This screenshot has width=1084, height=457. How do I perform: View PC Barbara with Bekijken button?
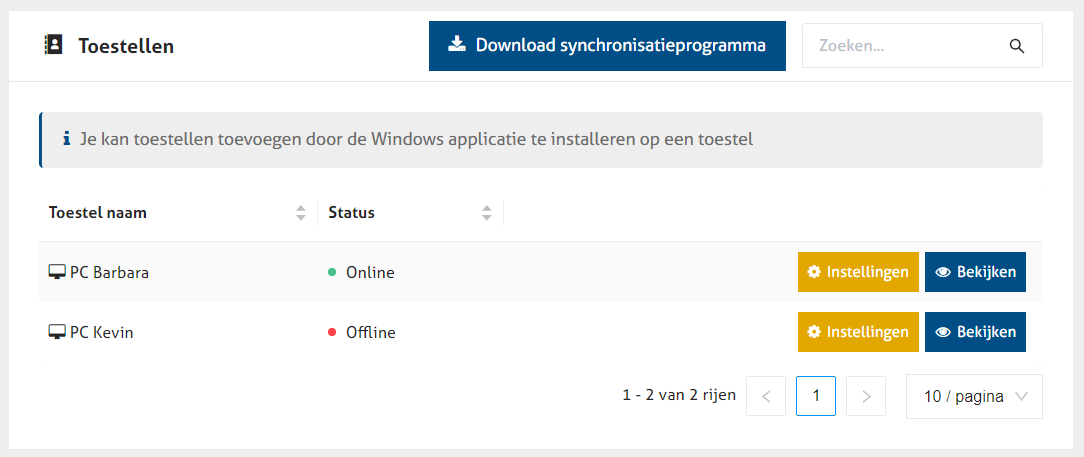[x=975, y=272]
